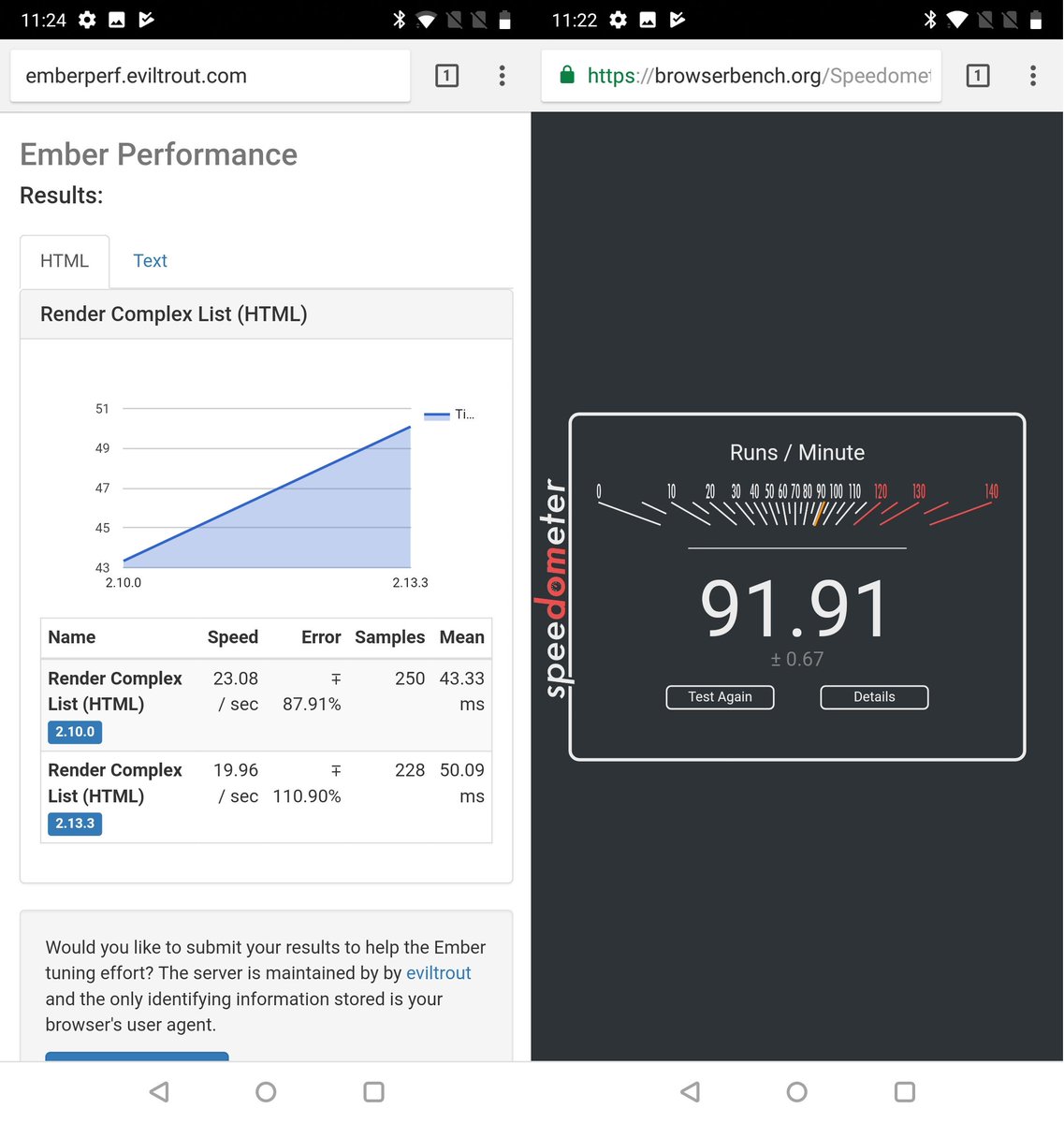Tap Bluetooth icon in left status bar
This screenshot has width=1064, height=1123.
tap(400, 20)
